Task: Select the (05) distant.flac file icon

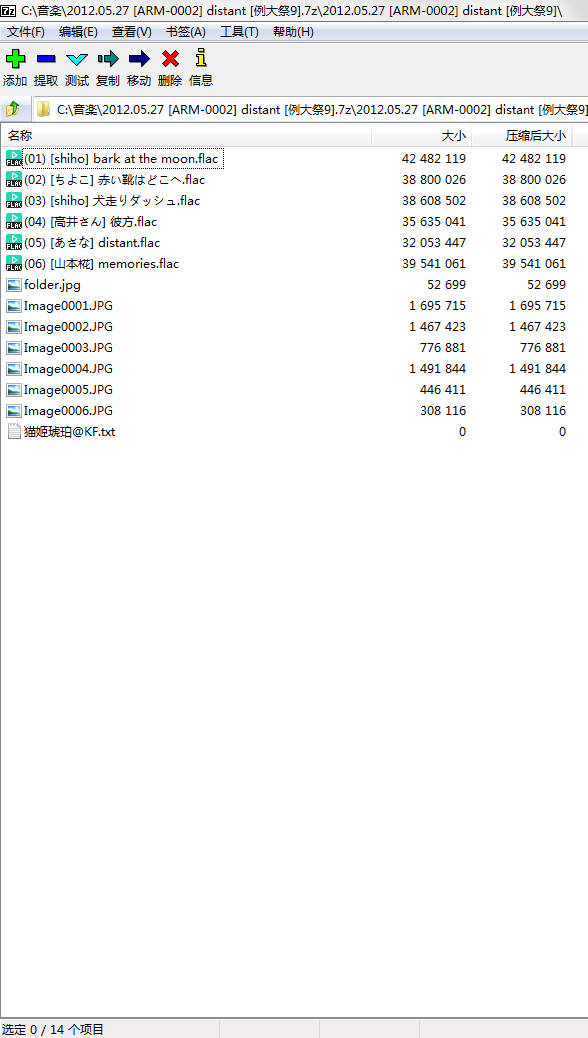Action: point(14,242)
